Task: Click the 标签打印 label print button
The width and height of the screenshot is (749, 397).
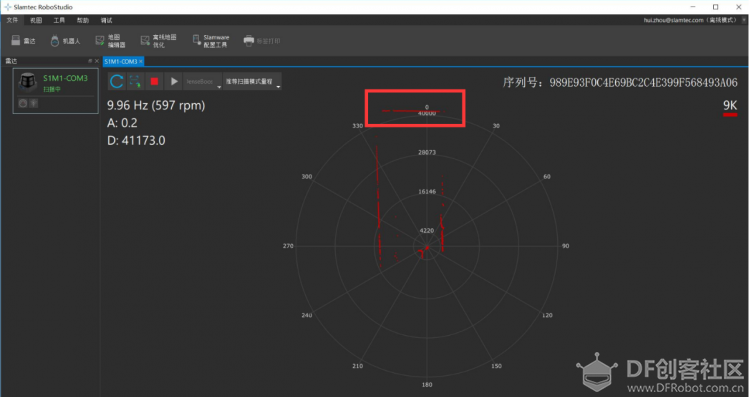Action: (x=262, y=41)
